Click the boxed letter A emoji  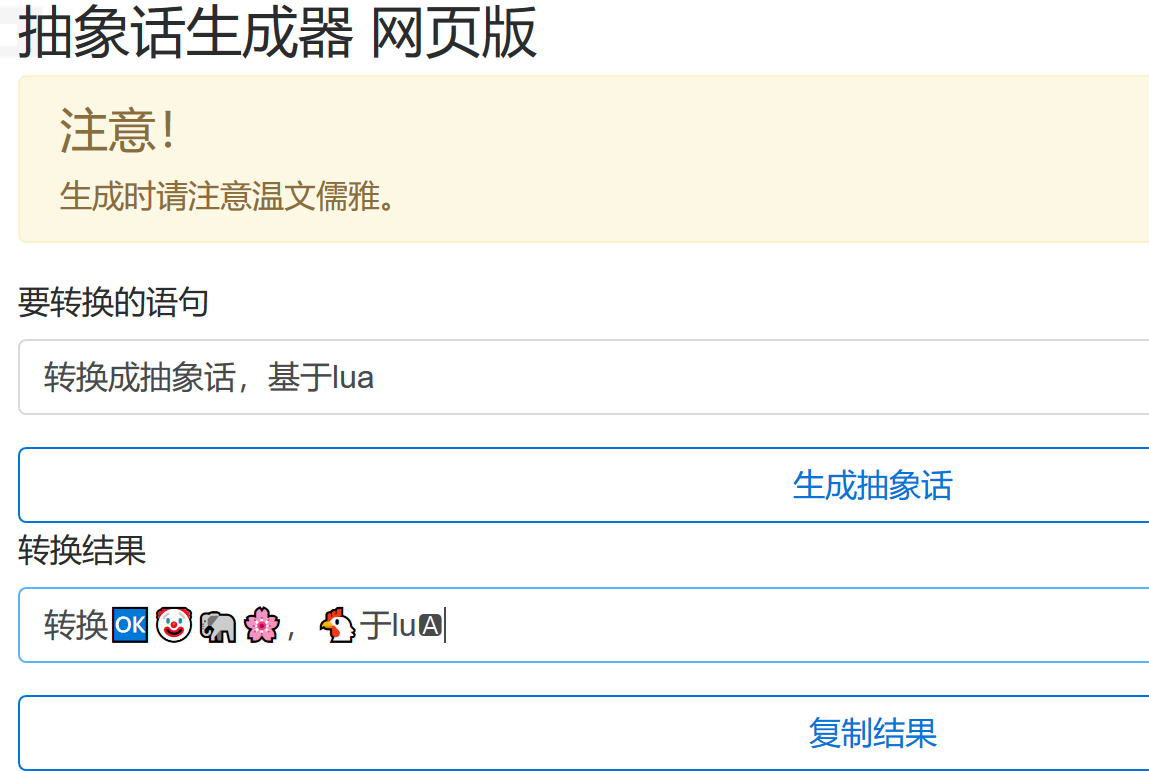(430, 626)
